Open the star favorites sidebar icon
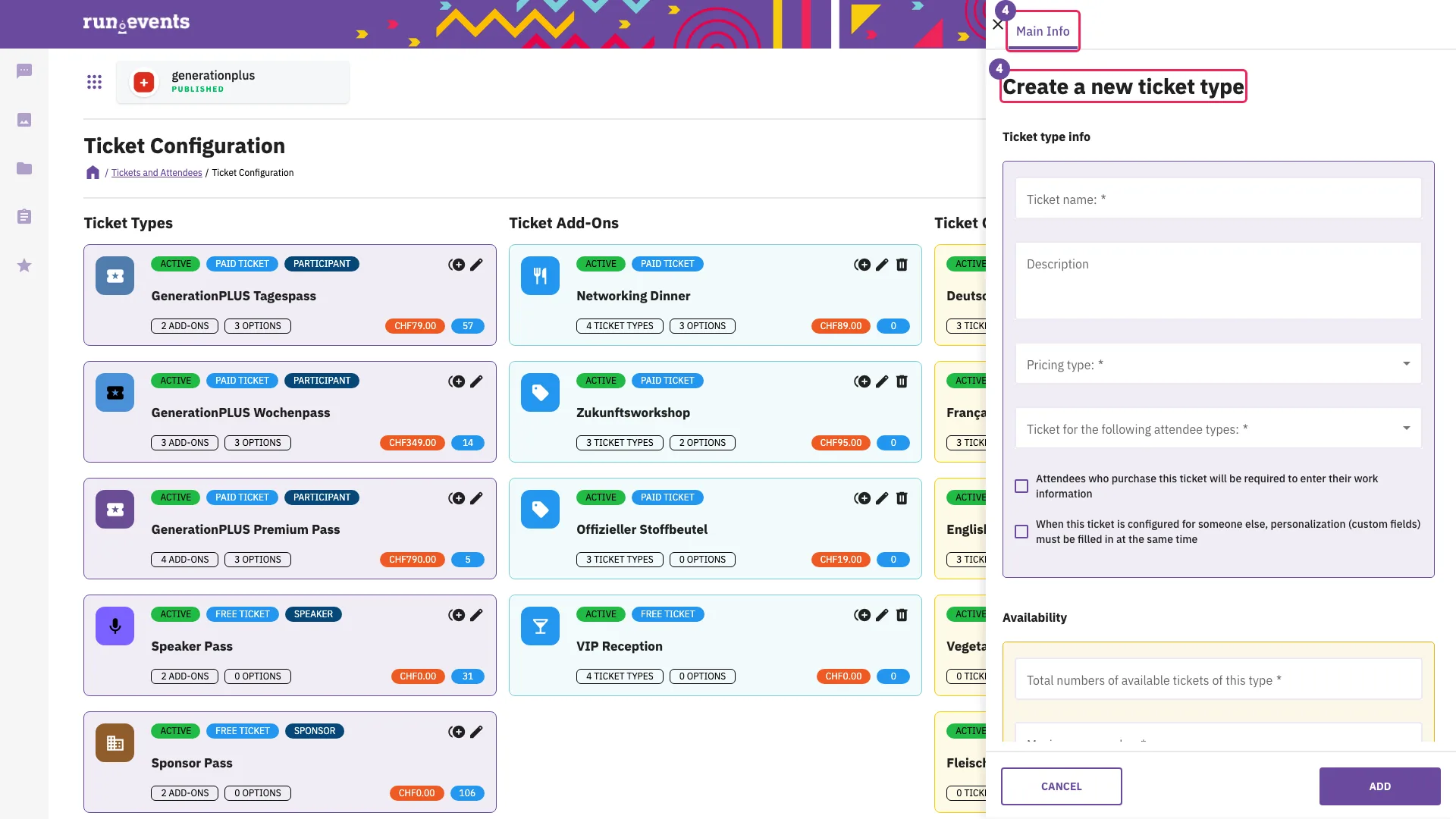Image resolution: width=1456 pixels, height=819 pixels. [24, 265]
